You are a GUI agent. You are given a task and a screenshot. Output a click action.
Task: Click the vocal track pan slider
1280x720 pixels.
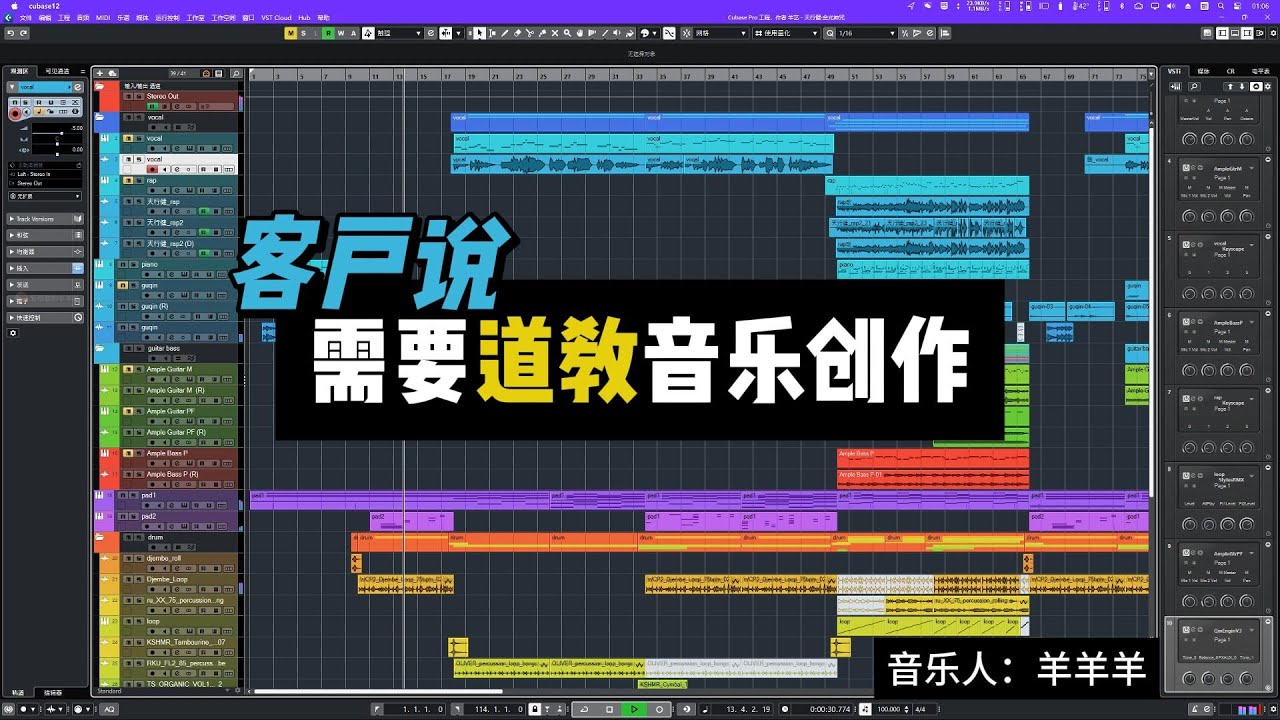[57, 142]
